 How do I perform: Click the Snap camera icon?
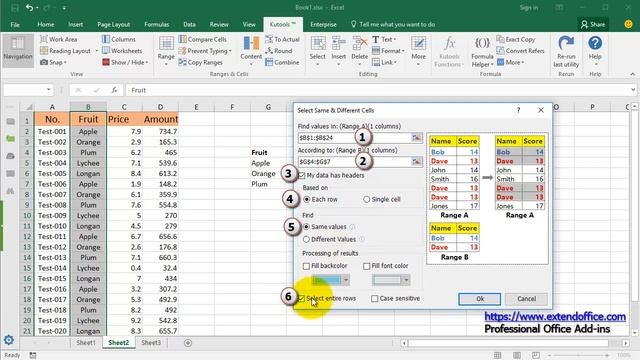(x=44, y=62)
